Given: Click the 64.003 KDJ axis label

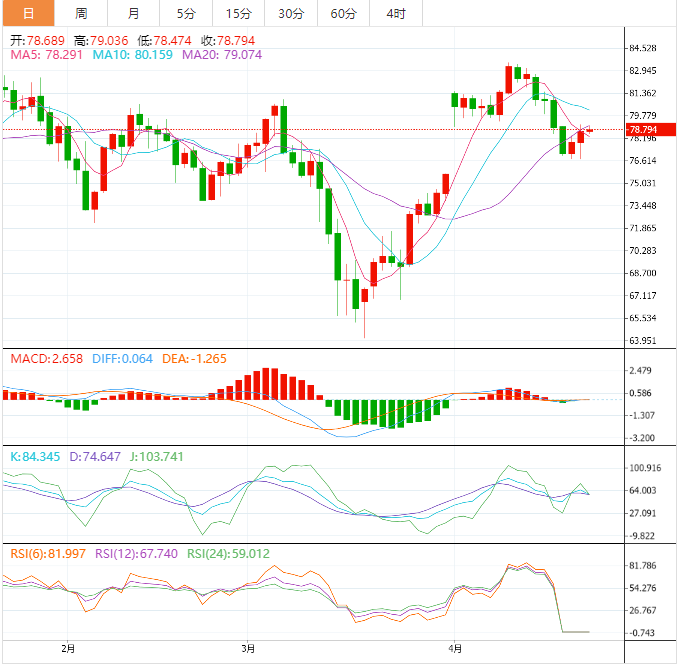Looking at the screenshot, I should coord(643,490).
